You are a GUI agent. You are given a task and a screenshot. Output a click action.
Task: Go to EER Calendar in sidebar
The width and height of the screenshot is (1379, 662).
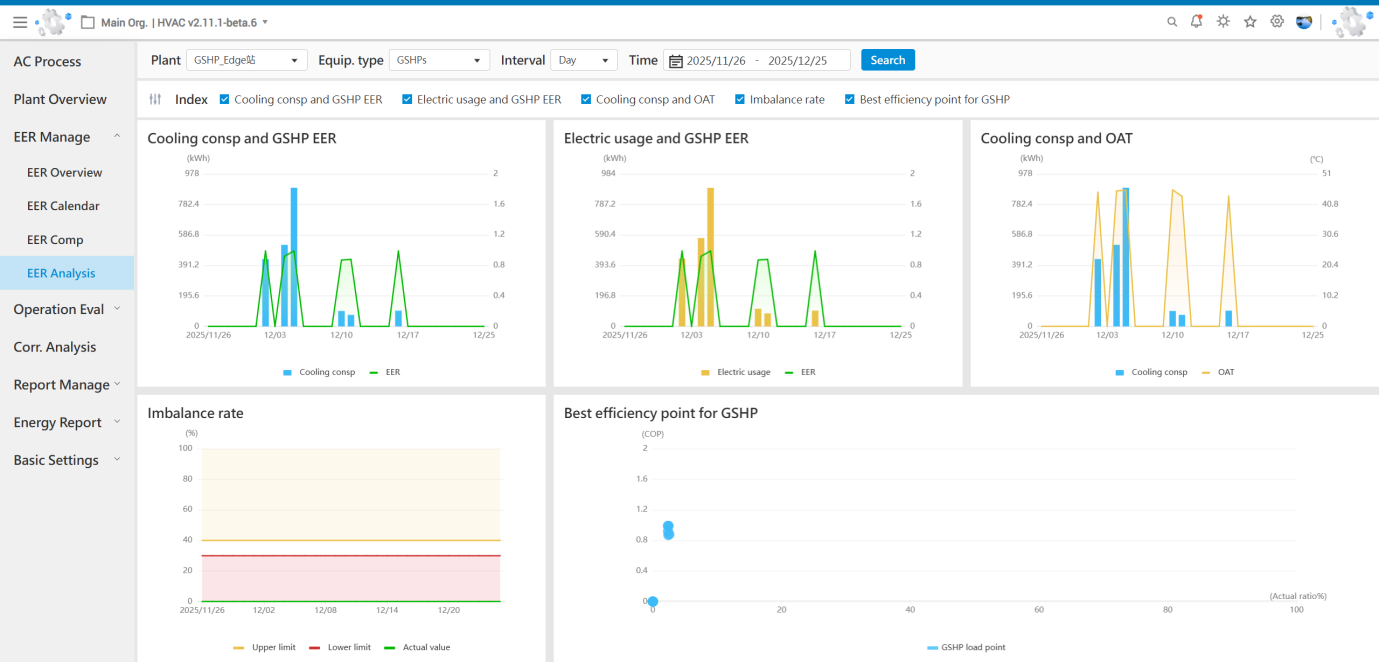point(63,206)
